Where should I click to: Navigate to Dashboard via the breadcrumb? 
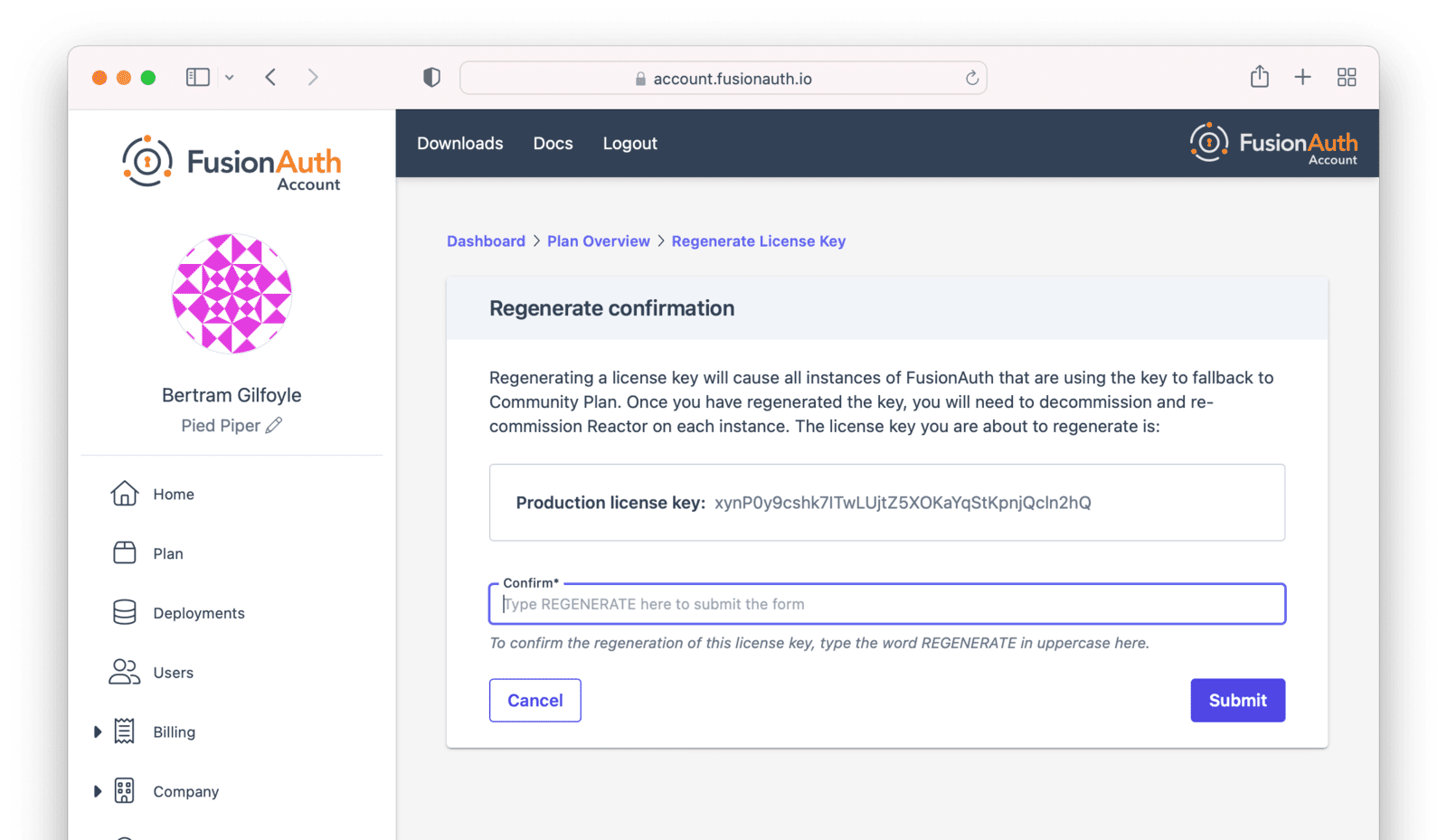(x=486, y=241)
